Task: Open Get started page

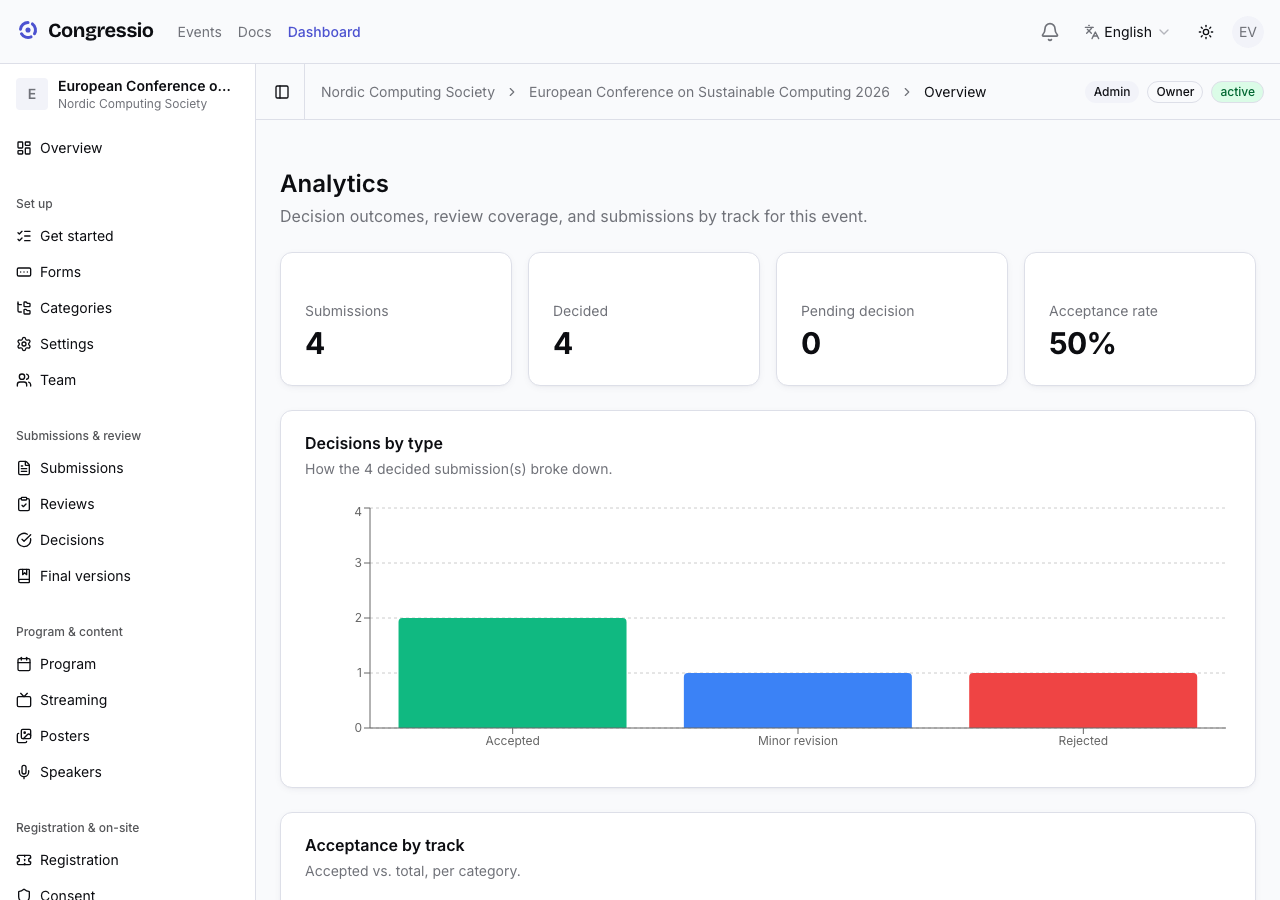Action: 127,236
